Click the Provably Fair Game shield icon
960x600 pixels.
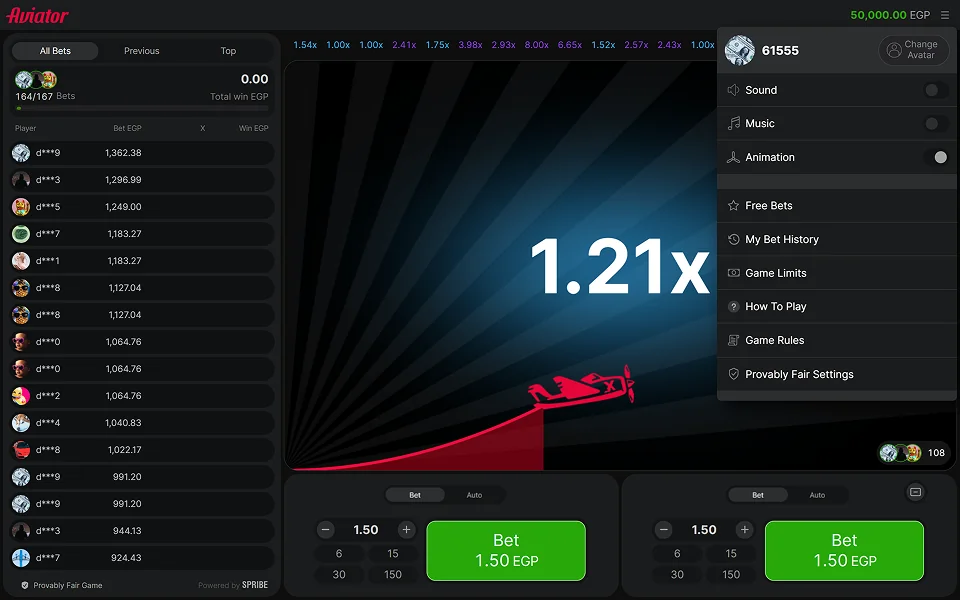(25, 585)
